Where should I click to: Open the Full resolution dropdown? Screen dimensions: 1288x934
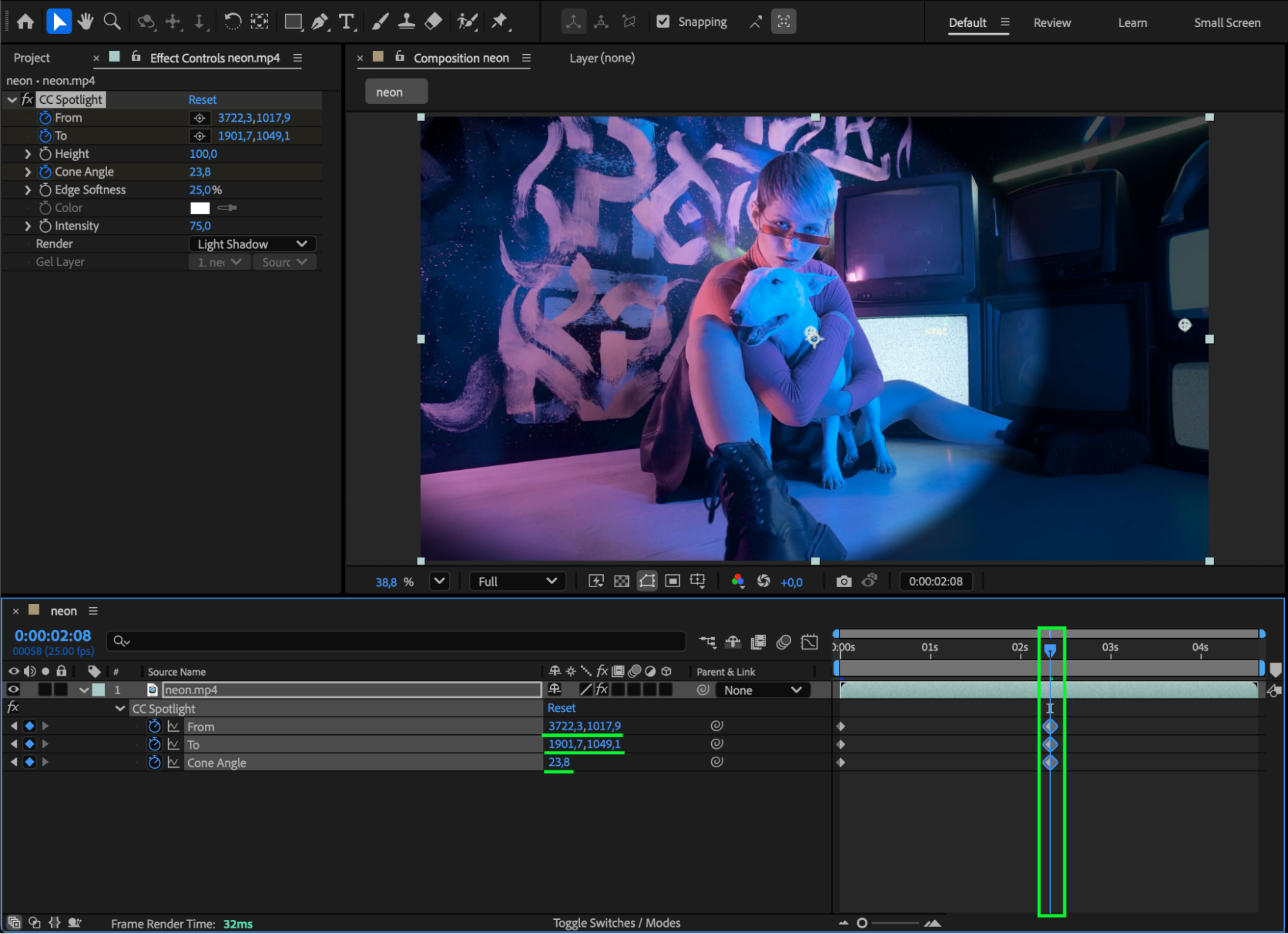click(x=517, y=581)
